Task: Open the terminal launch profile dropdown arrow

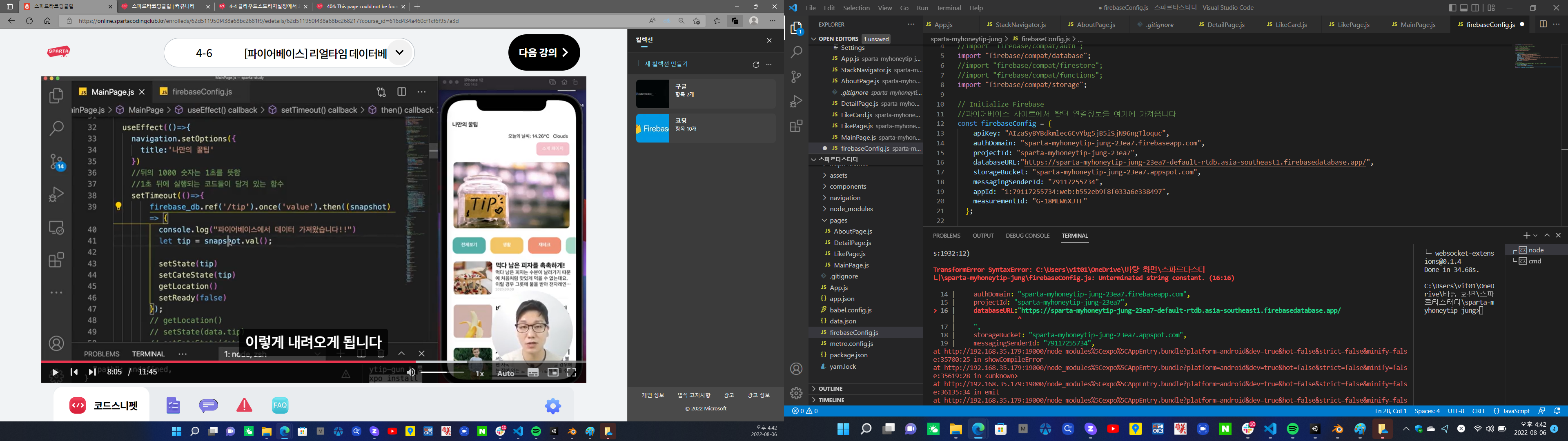Action: (1535, 236)
